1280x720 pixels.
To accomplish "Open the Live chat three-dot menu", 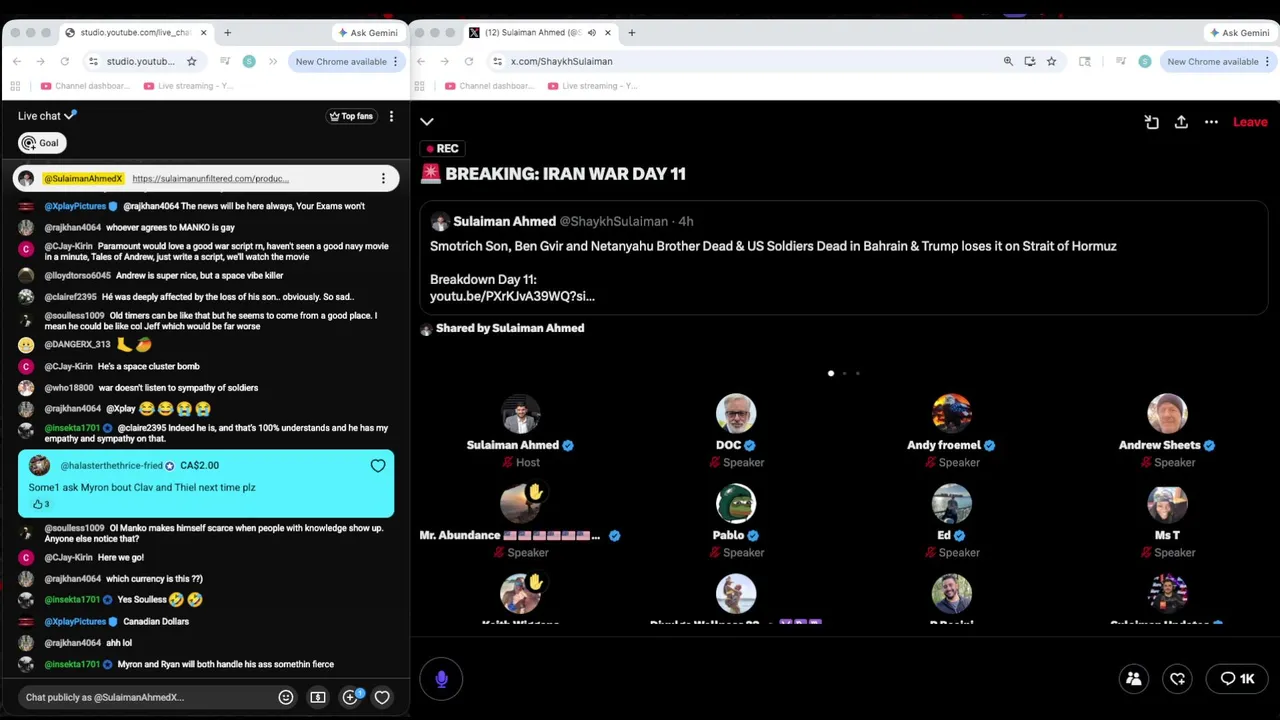I will coord(391,116).
